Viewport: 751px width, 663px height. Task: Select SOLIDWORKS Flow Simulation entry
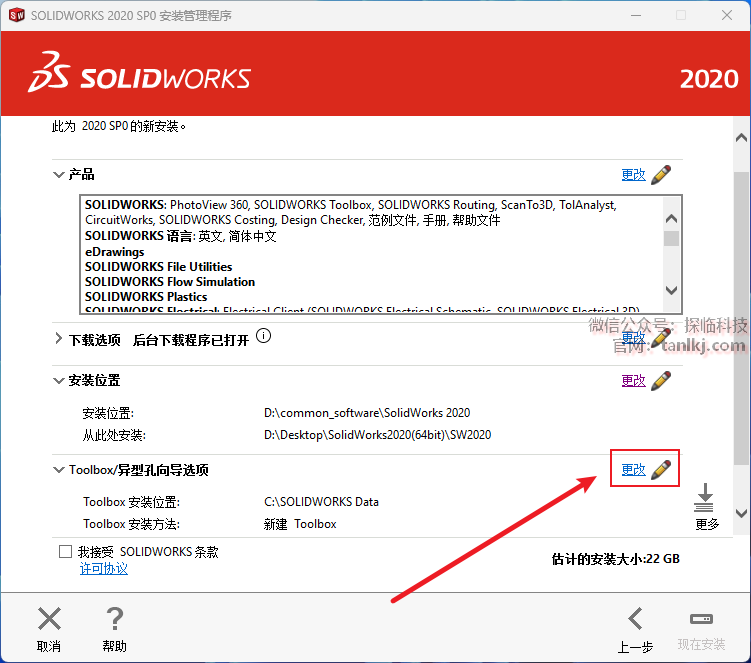(170, 282)
